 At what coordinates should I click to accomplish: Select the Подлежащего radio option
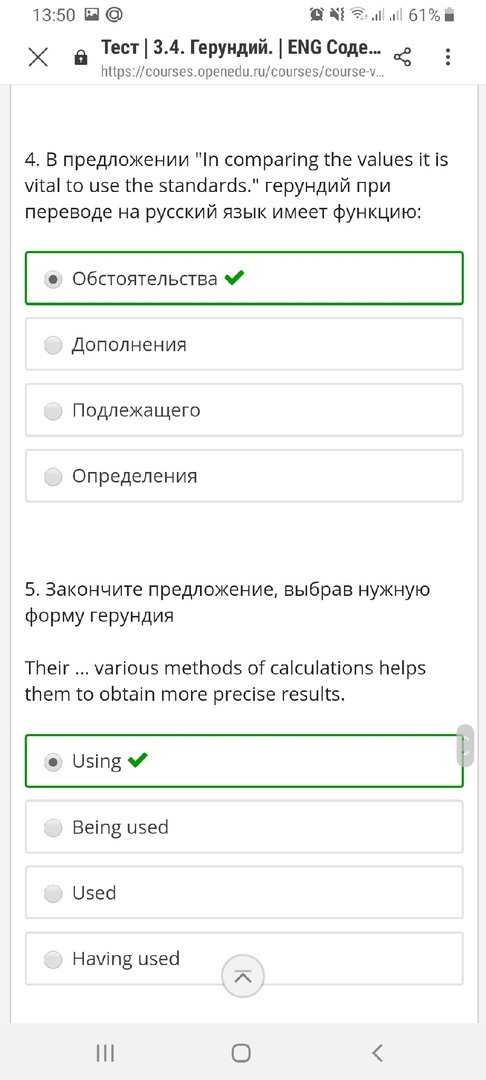244,411
